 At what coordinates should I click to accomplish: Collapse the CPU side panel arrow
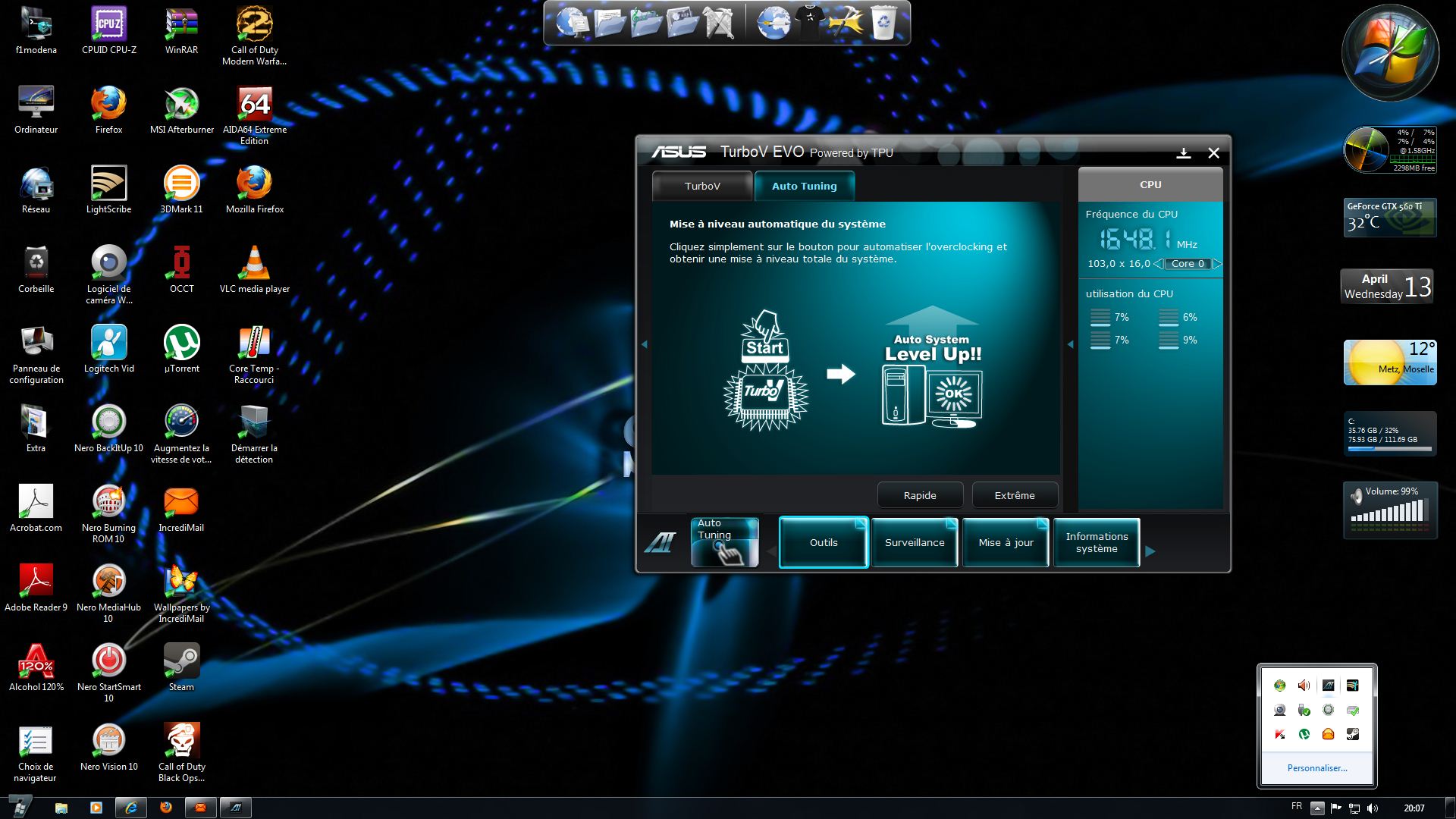coord(1070,344)
